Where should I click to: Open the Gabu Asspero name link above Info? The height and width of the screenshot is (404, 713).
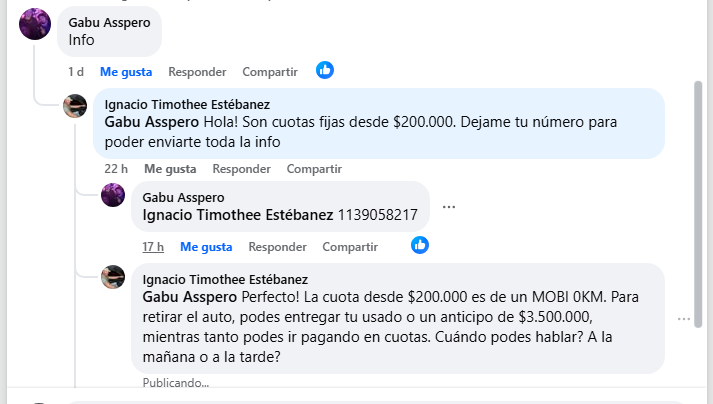click(110, 22)
